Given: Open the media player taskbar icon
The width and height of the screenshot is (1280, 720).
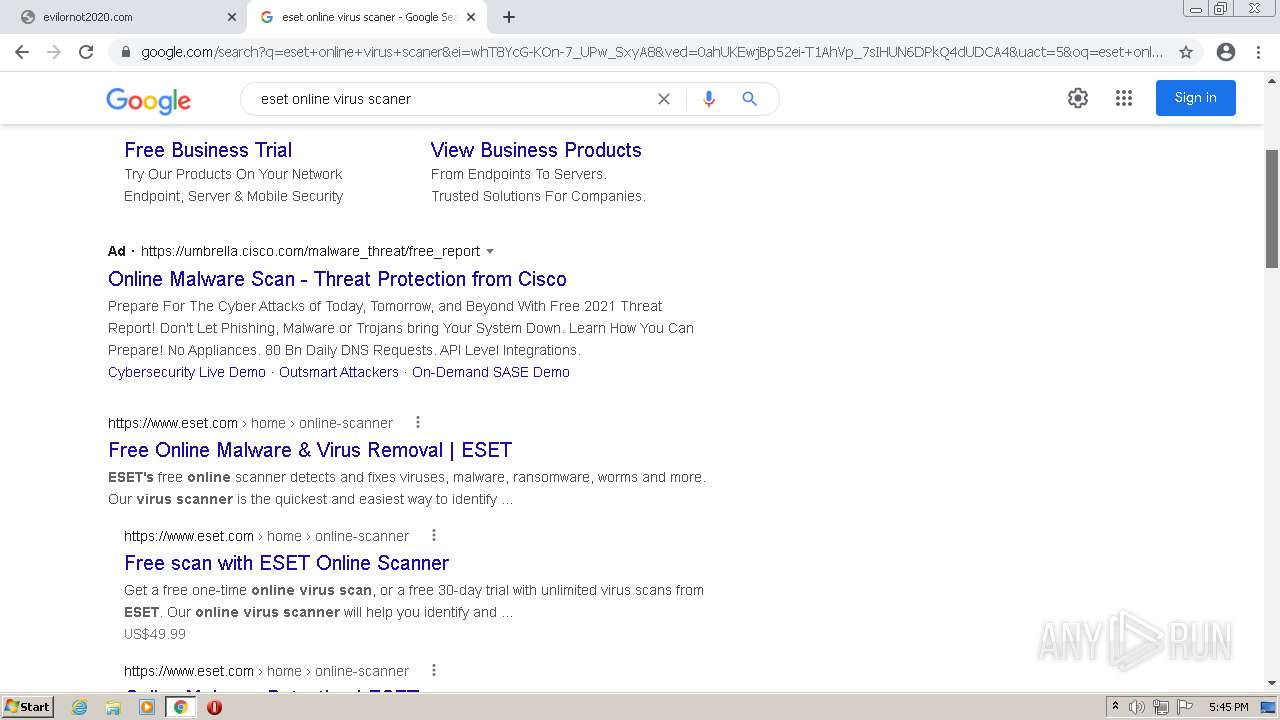Looking at the screenshot, I should click(147, 707).
